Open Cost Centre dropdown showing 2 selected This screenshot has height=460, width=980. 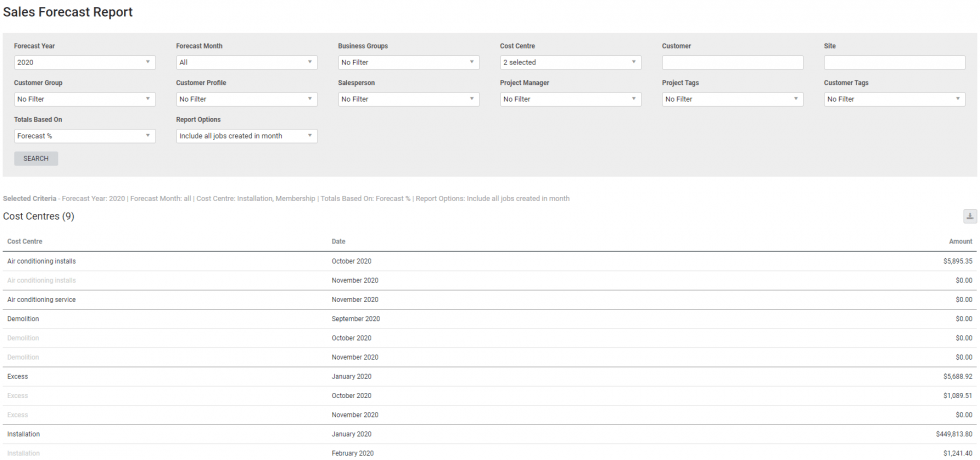[571, 62]
